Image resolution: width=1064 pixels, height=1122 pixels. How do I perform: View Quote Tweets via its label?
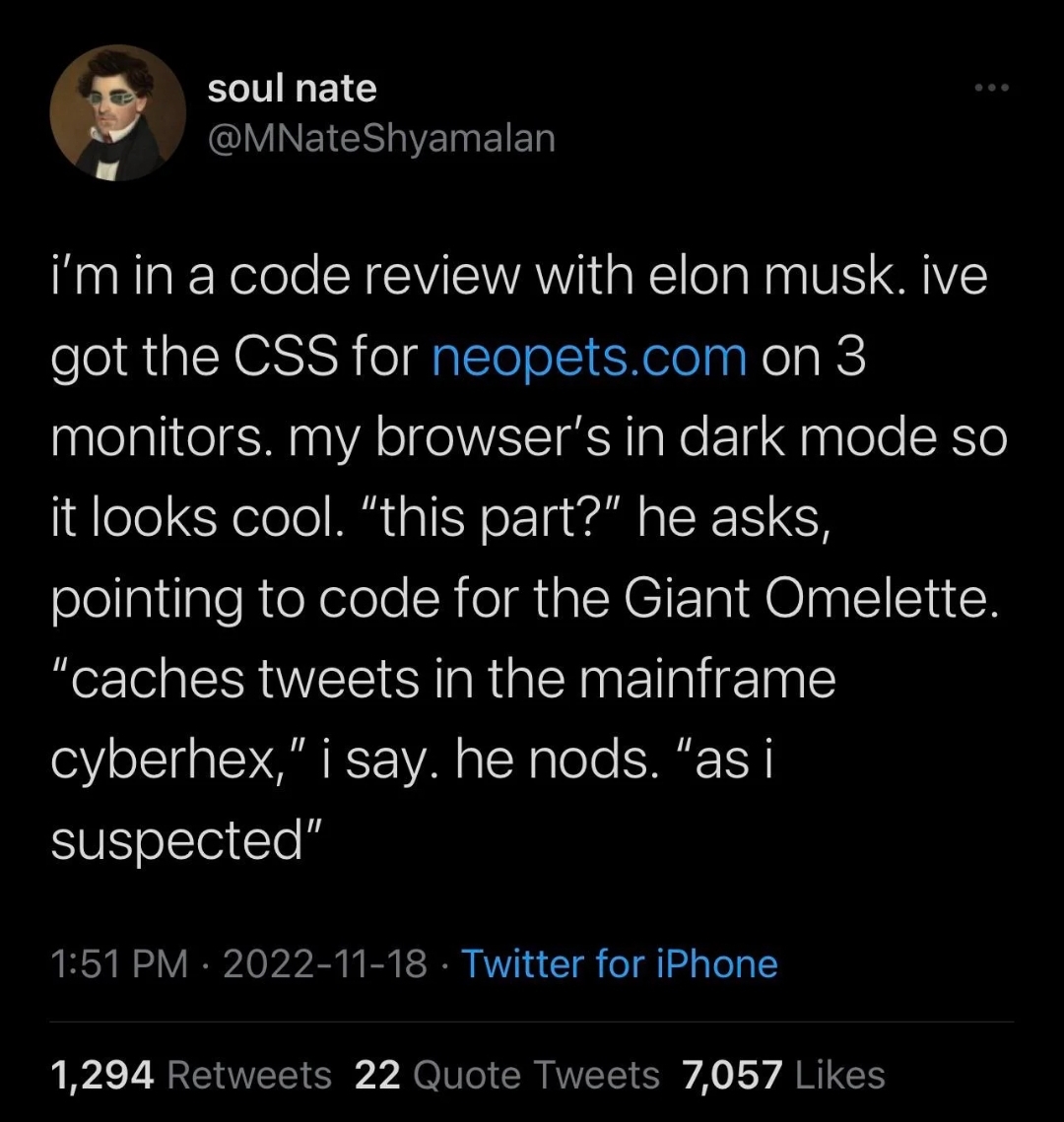[537, 1075]
